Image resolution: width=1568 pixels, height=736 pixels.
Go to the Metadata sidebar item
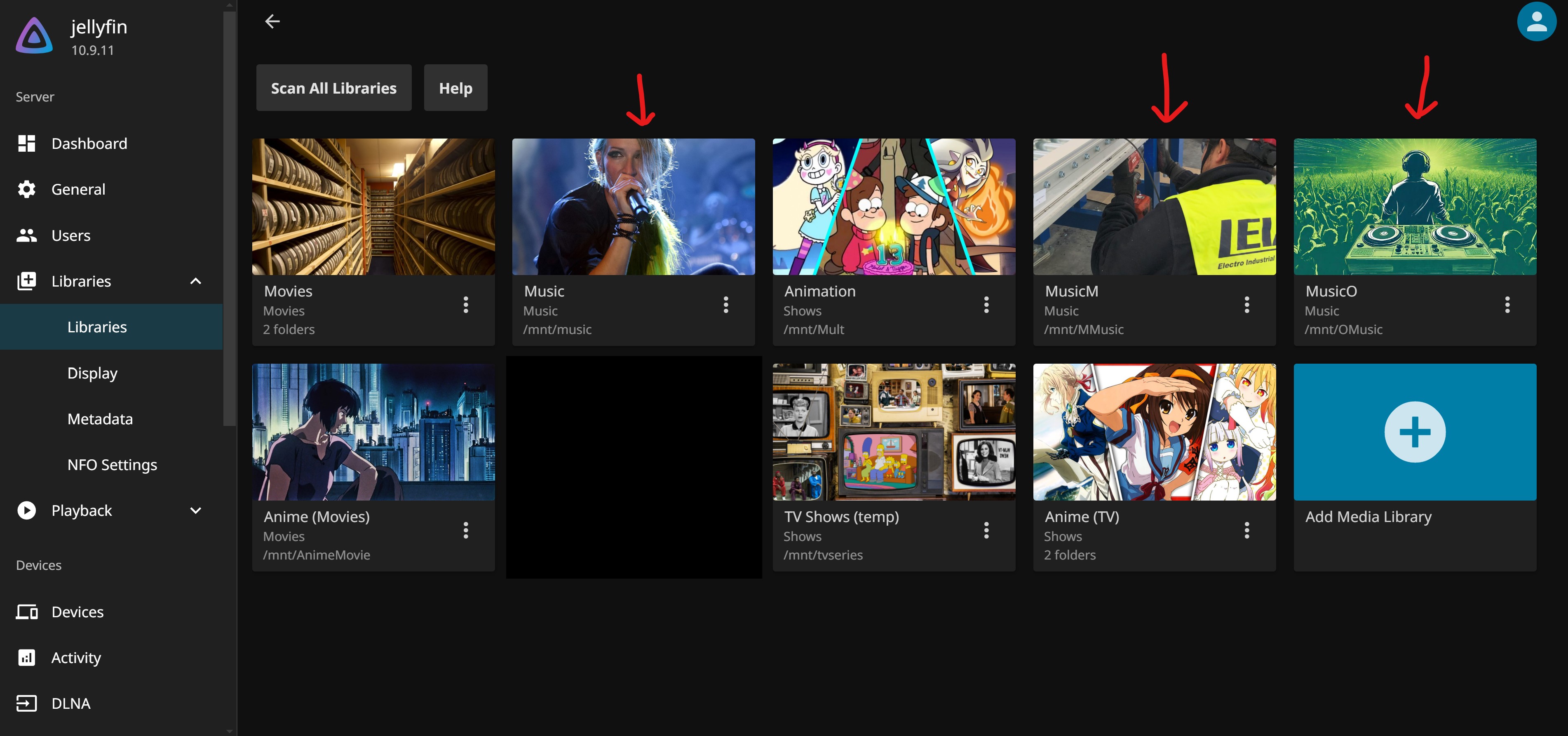[100, 419]
